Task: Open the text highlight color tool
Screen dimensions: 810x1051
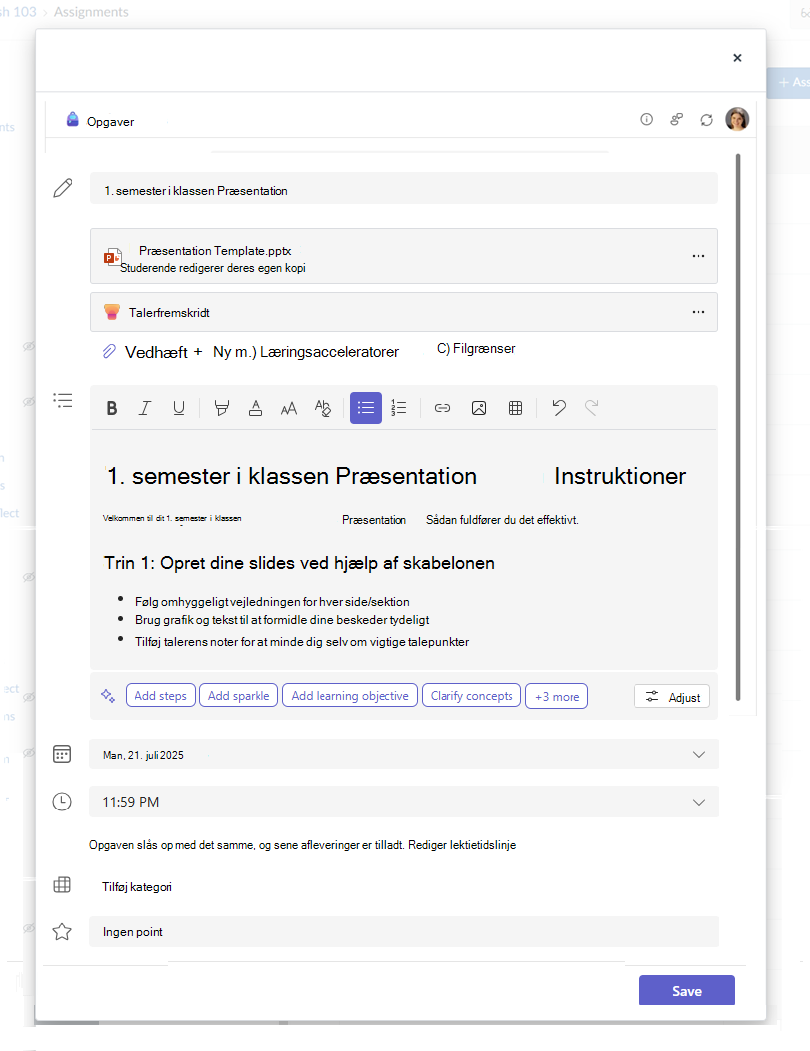Action: click(x=221, y=408)
